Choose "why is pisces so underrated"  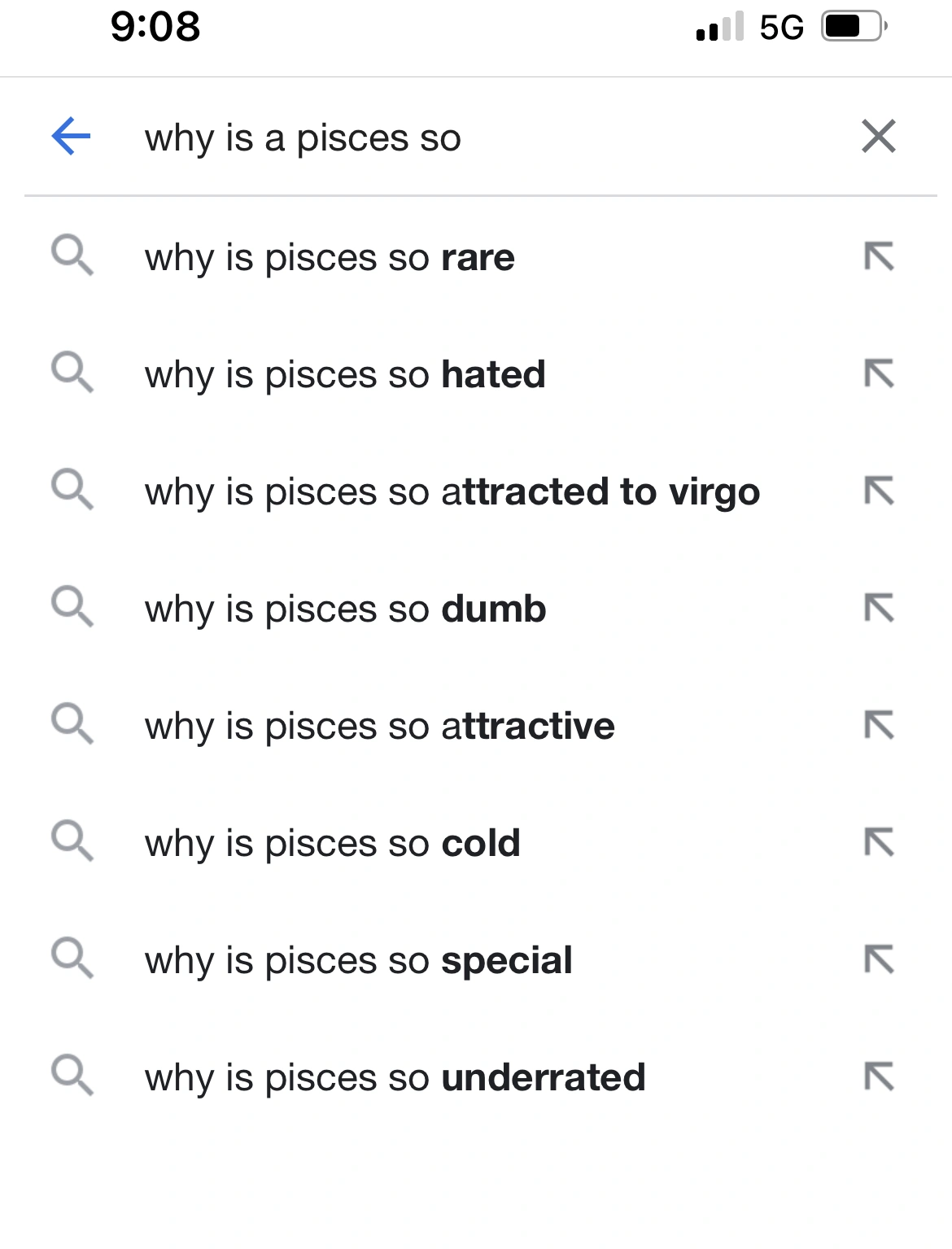(x=395, y=1078)
